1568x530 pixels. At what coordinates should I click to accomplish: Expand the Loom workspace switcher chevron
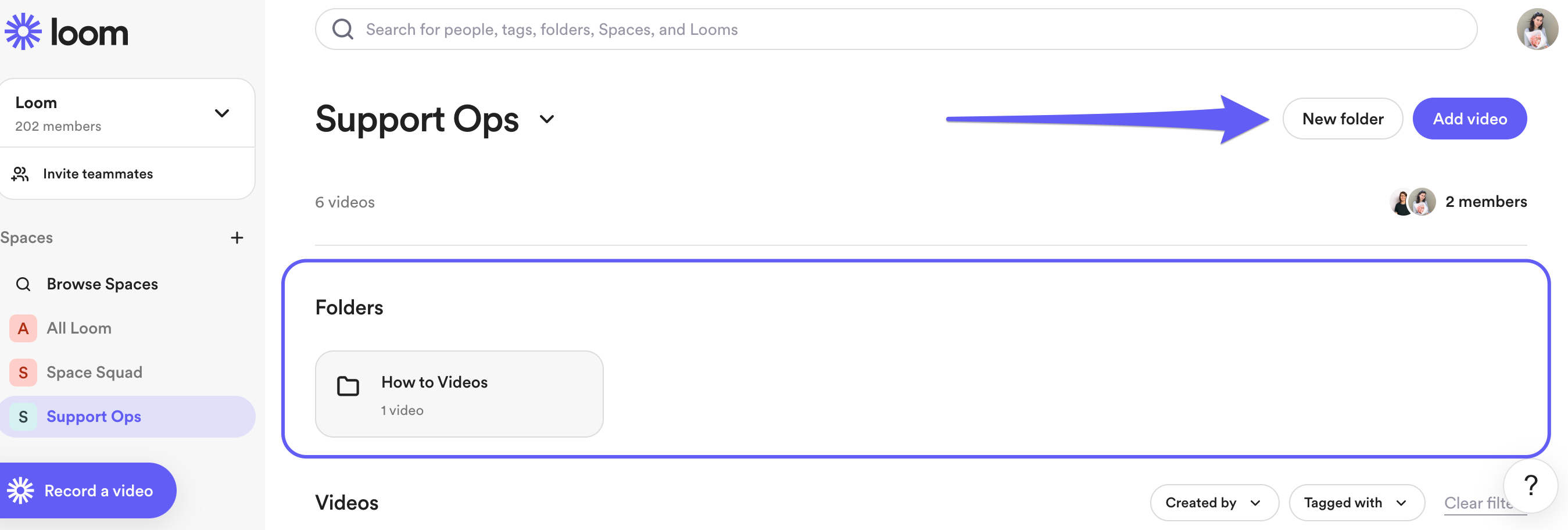point(222,113)
